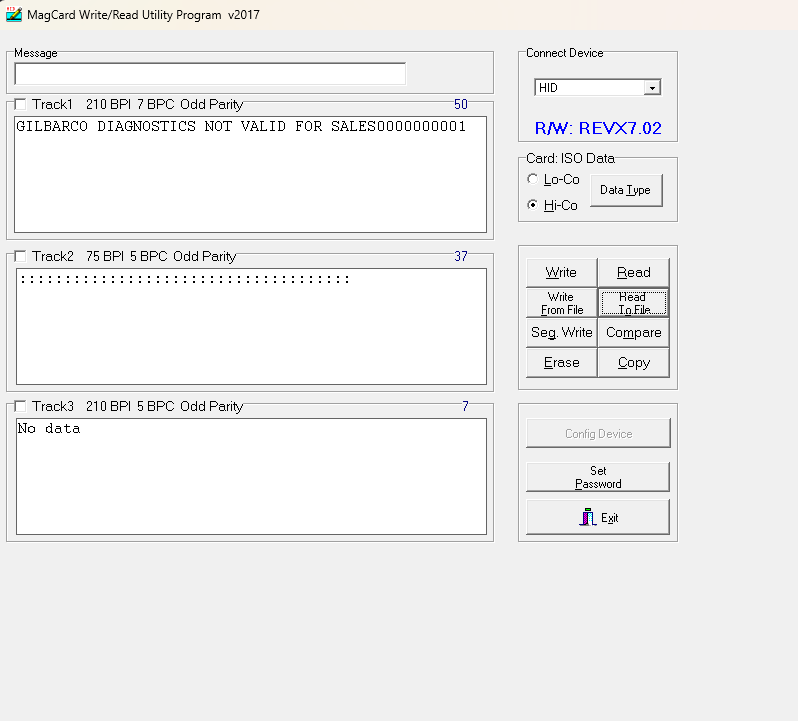Select the Lo-Co radio button
798x721 pixels.
coord(532,179)
